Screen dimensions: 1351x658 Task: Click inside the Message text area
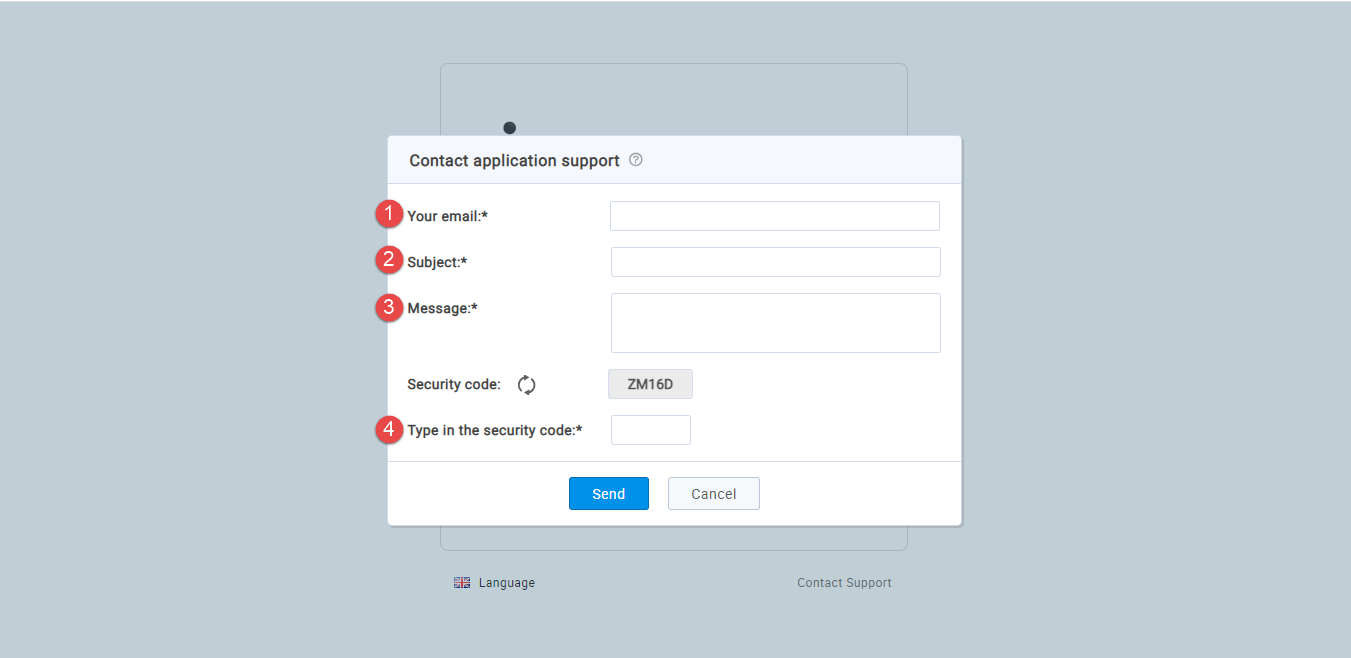(x=775, y=323)
